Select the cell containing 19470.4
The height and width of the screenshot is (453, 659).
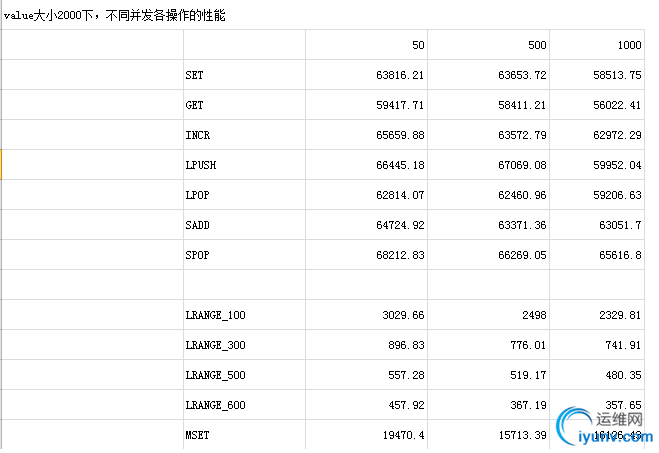pyautogui.click(x=366, y=435)
